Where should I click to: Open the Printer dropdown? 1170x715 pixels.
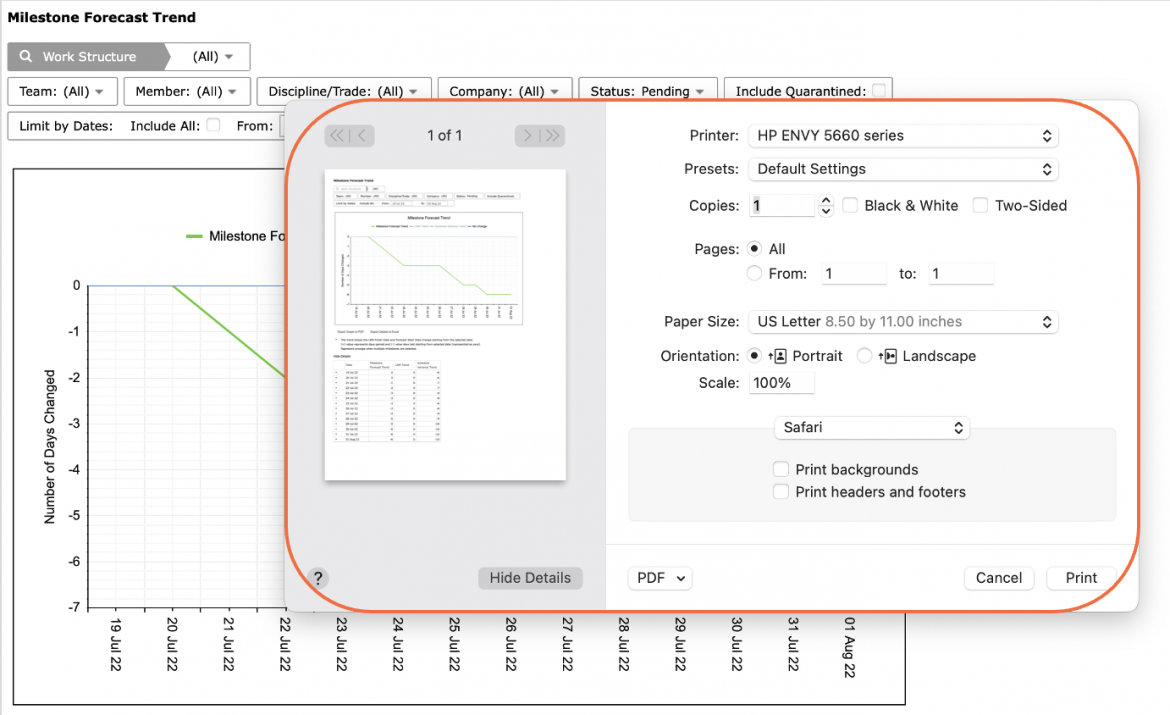click(x=903, y=136)
